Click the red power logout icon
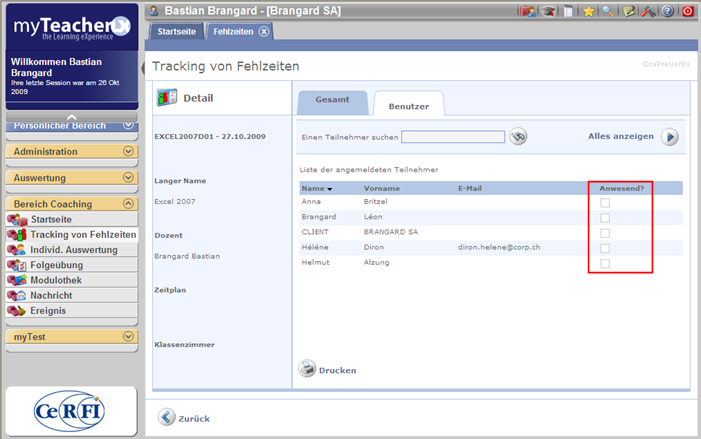 coord(687,11)
